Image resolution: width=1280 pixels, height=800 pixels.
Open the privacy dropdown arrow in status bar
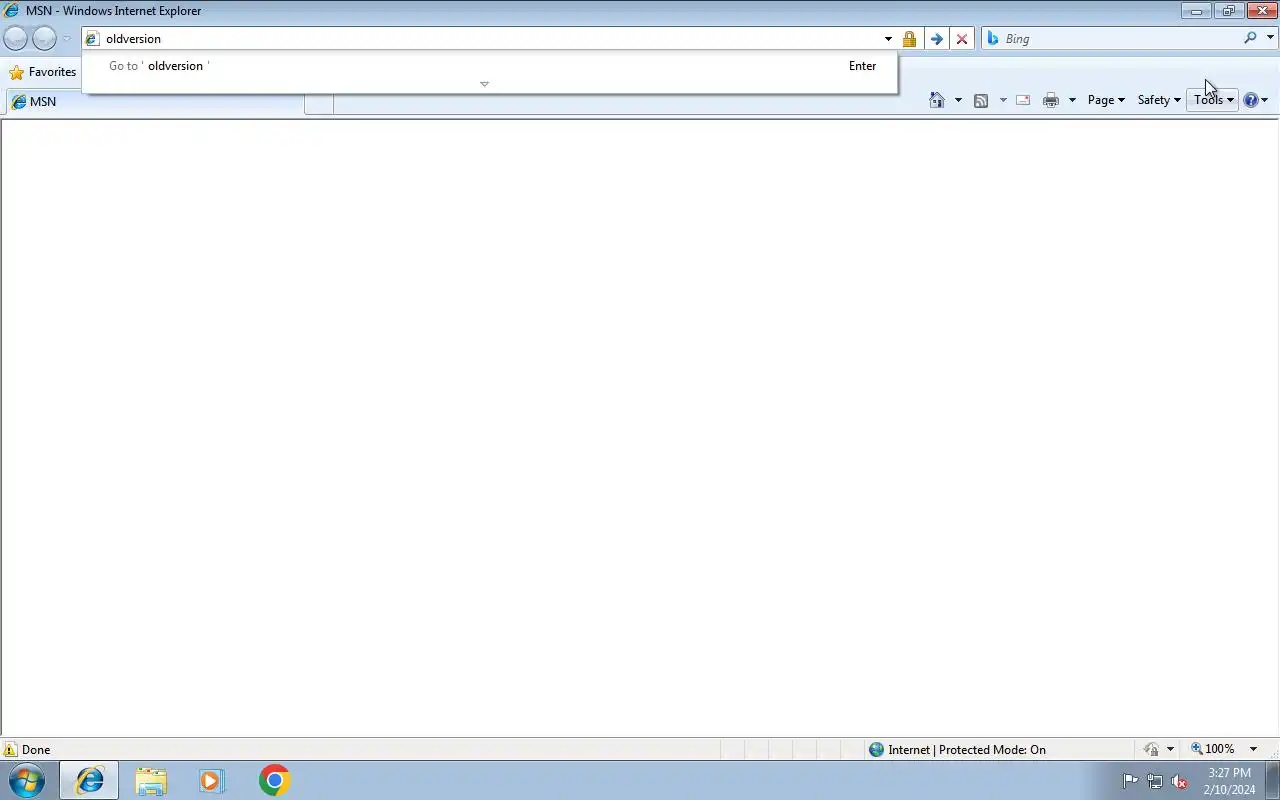click(1170, 749)
